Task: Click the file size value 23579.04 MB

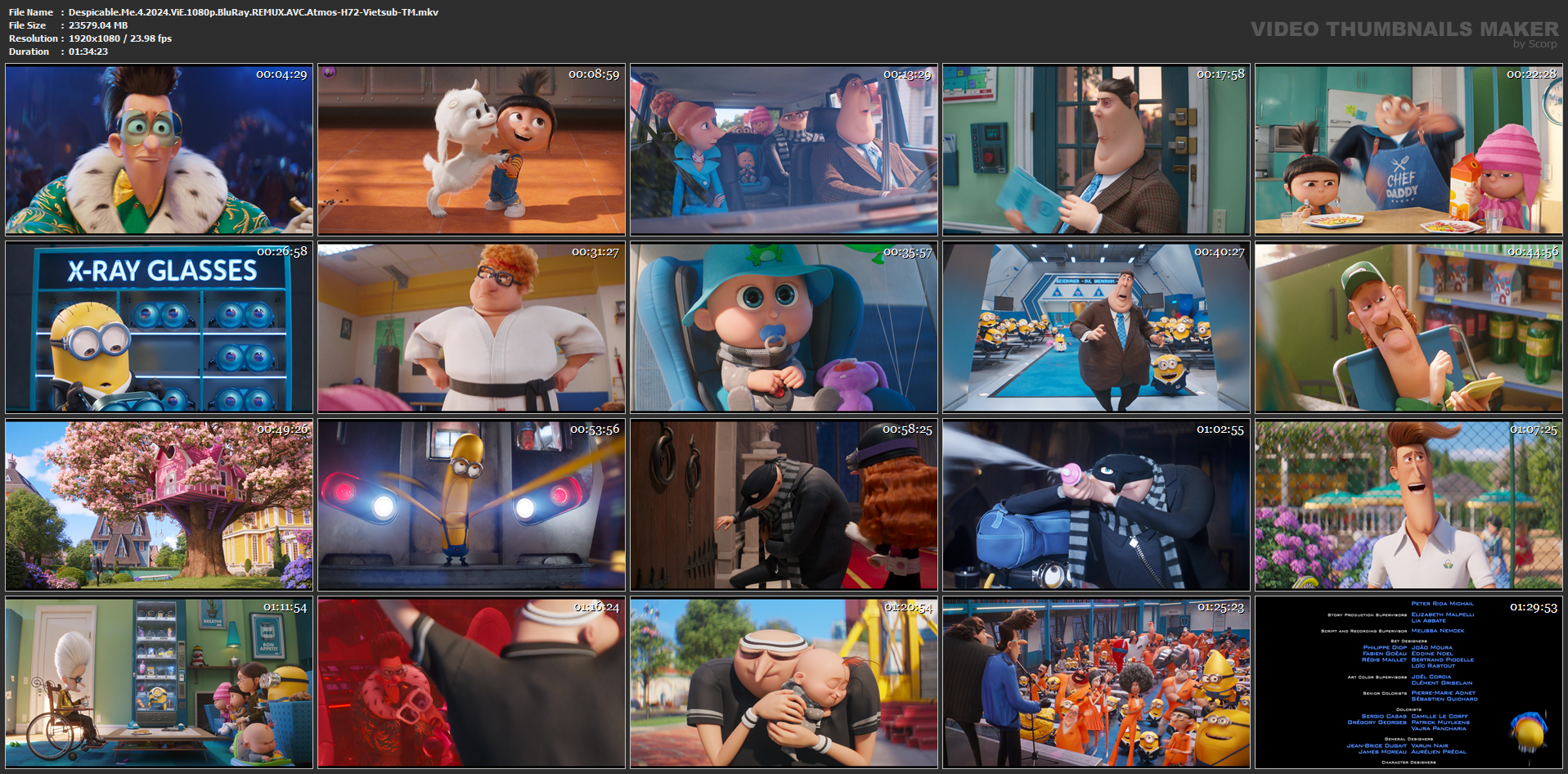Action: click(x=98, y=25)
